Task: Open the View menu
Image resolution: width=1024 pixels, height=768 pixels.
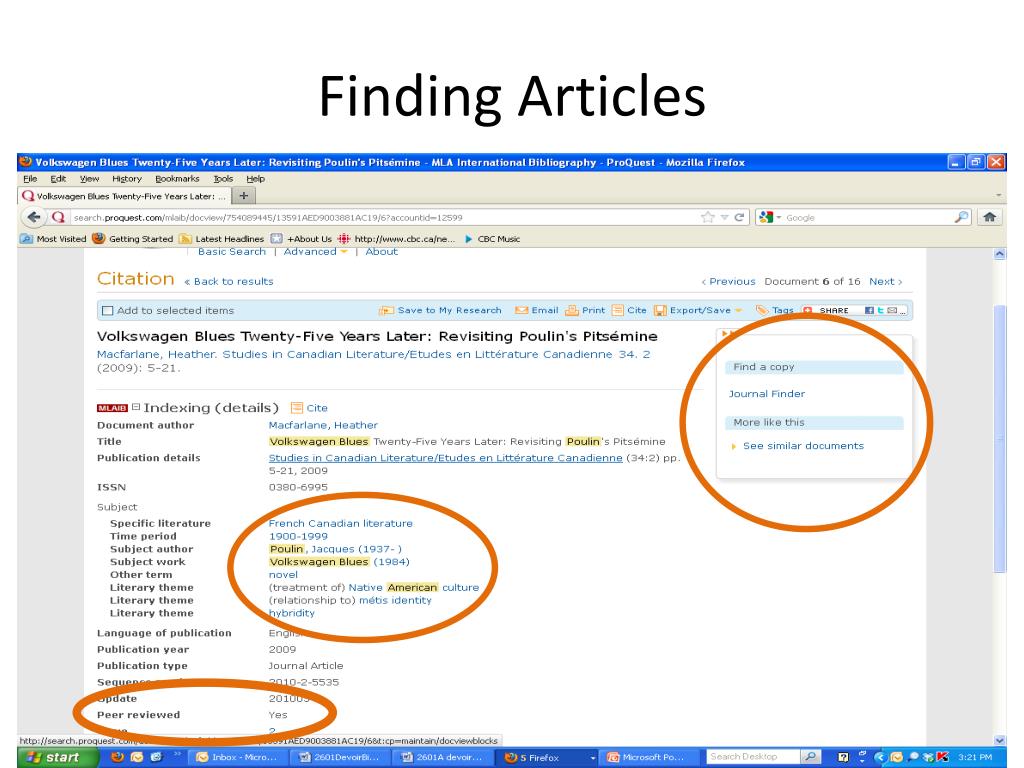Action: click(89, 179)
